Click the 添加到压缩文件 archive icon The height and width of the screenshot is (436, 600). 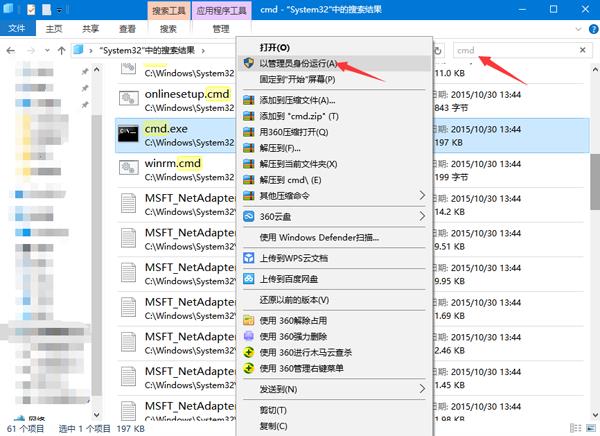click(x=249, y=100)
